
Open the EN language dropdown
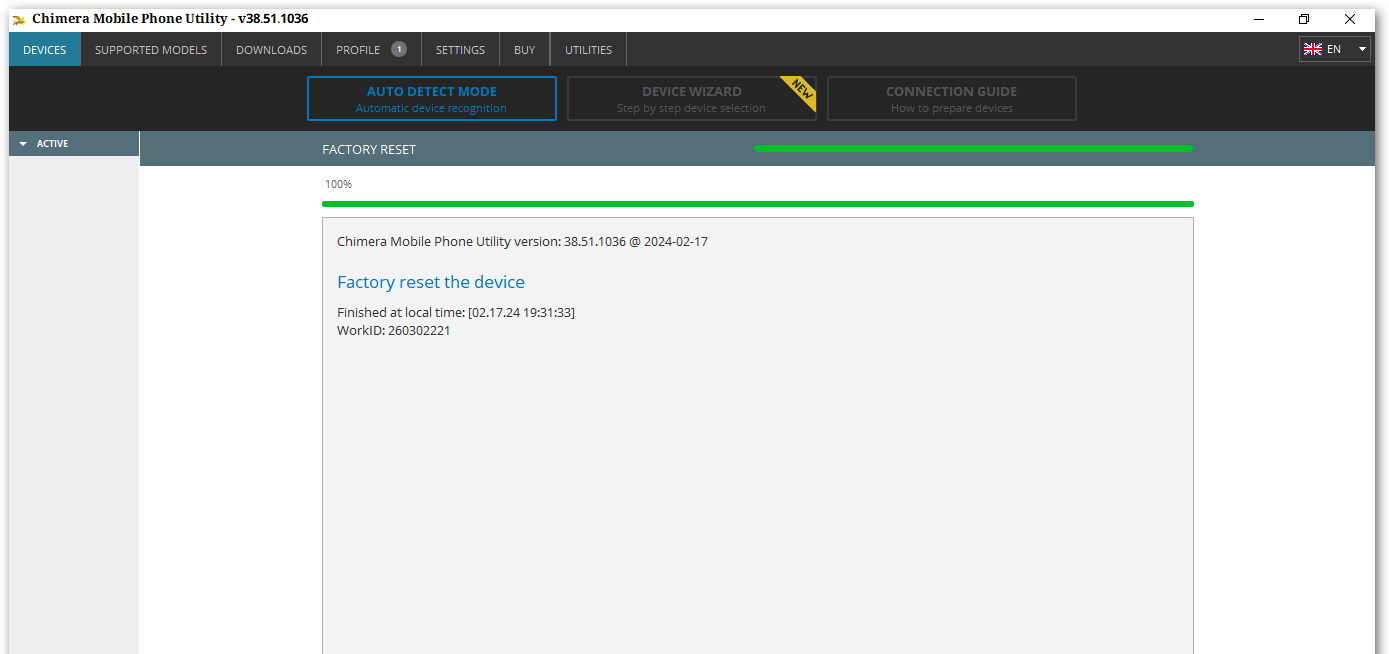(x=1335, y=49)
